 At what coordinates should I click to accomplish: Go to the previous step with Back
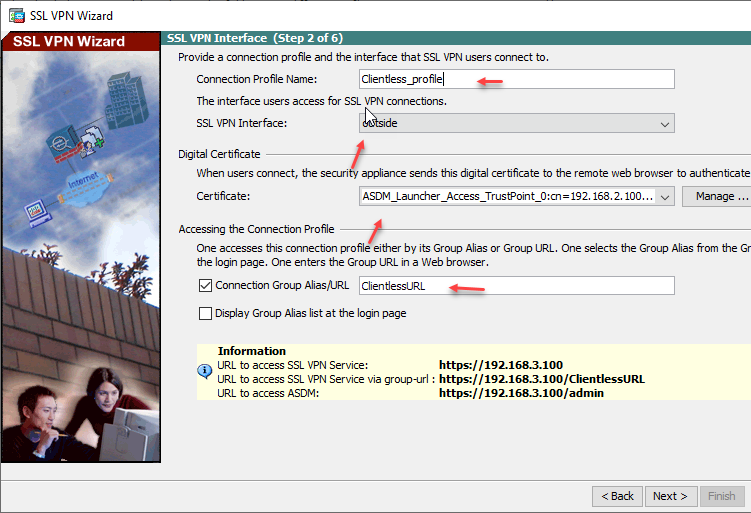pos(617,496)
